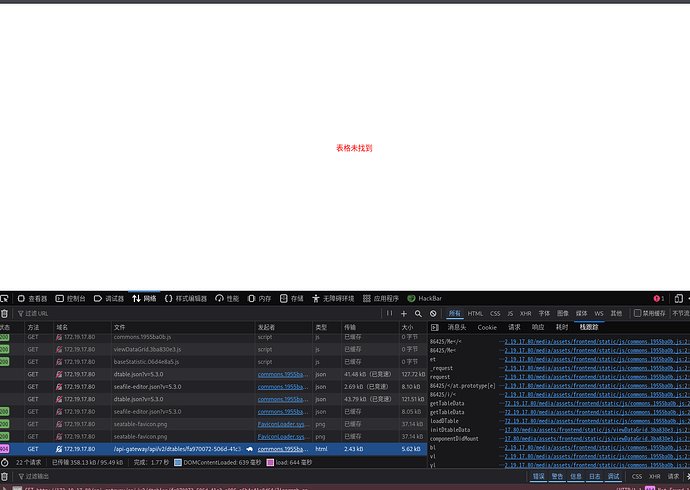Open stack trace link for 86425/</at.prototype[e]
This screenshot has height=490, width=690.
(597, 386)
